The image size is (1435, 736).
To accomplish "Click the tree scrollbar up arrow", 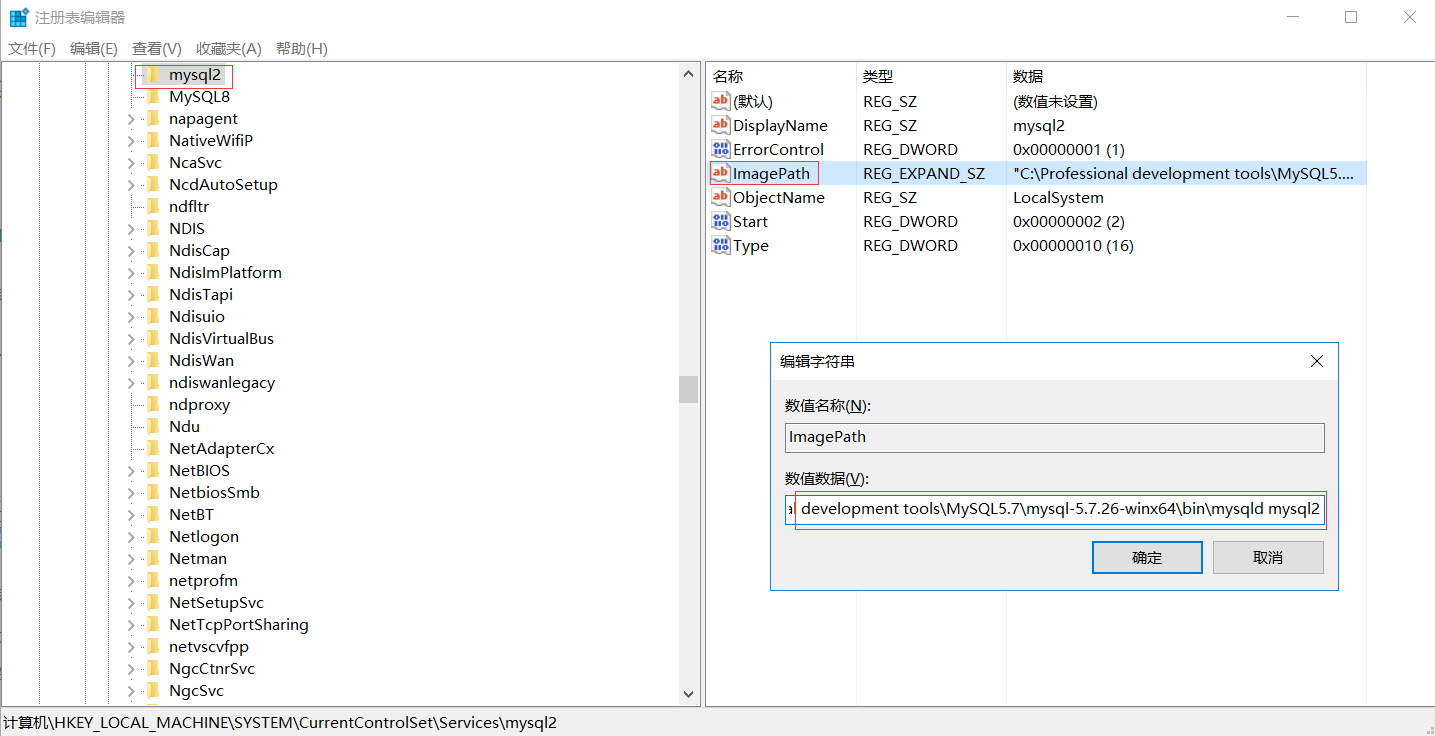I will 688,74.
